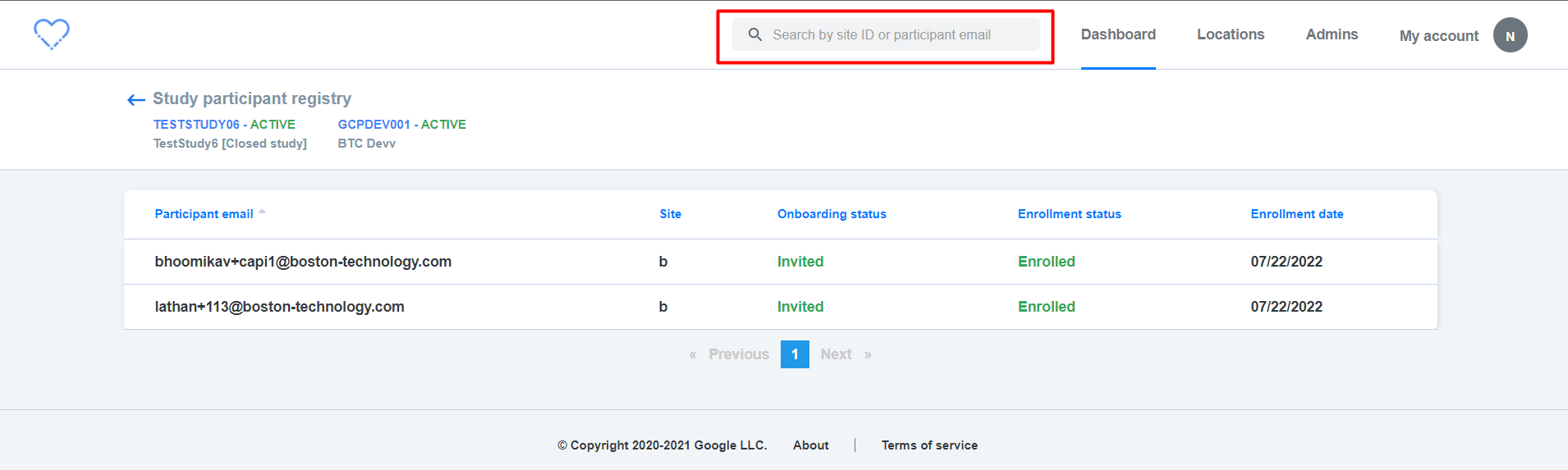Screen dimensions: 1568x470
Task: Switch to the Dashboard tab
Action: pyautogui.click(x=1118, y=34)
